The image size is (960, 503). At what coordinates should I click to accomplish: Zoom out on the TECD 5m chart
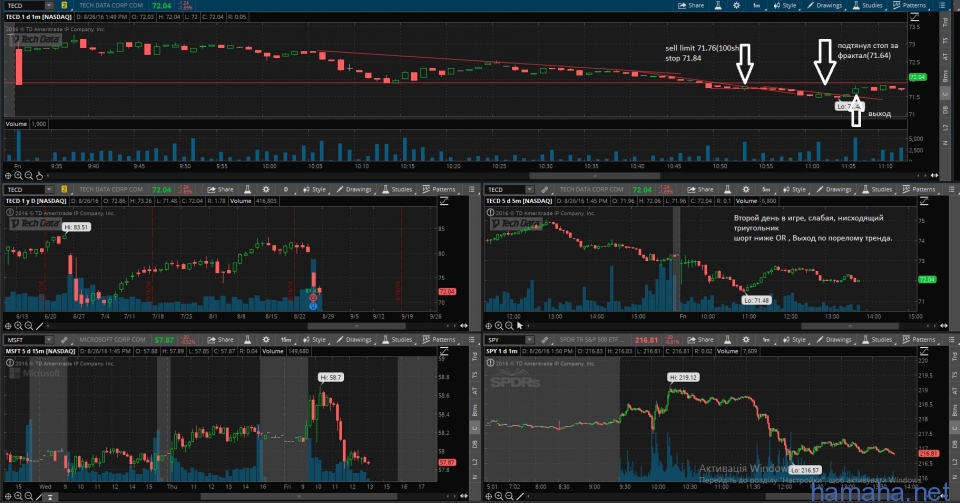click(509, 326)
